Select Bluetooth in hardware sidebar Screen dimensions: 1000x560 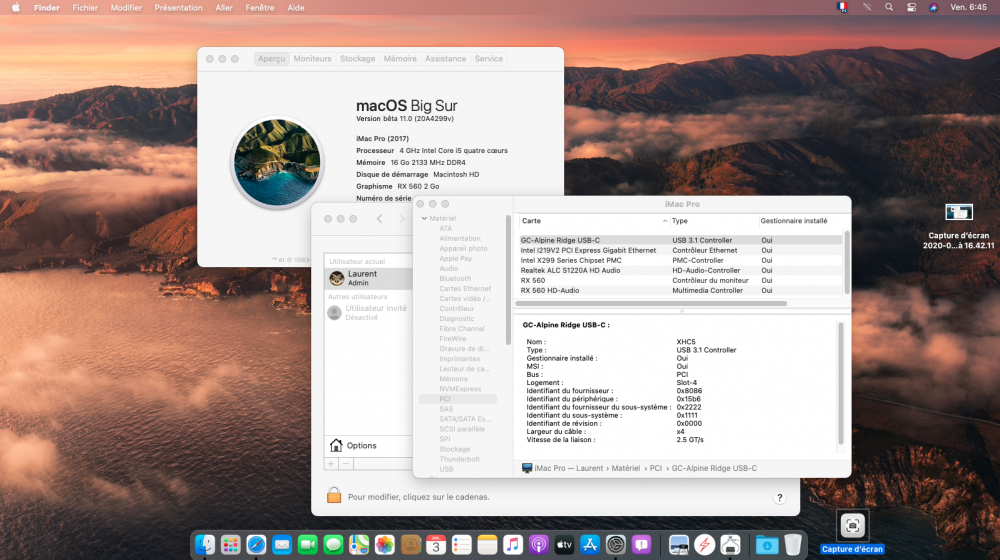coord(455,279)
